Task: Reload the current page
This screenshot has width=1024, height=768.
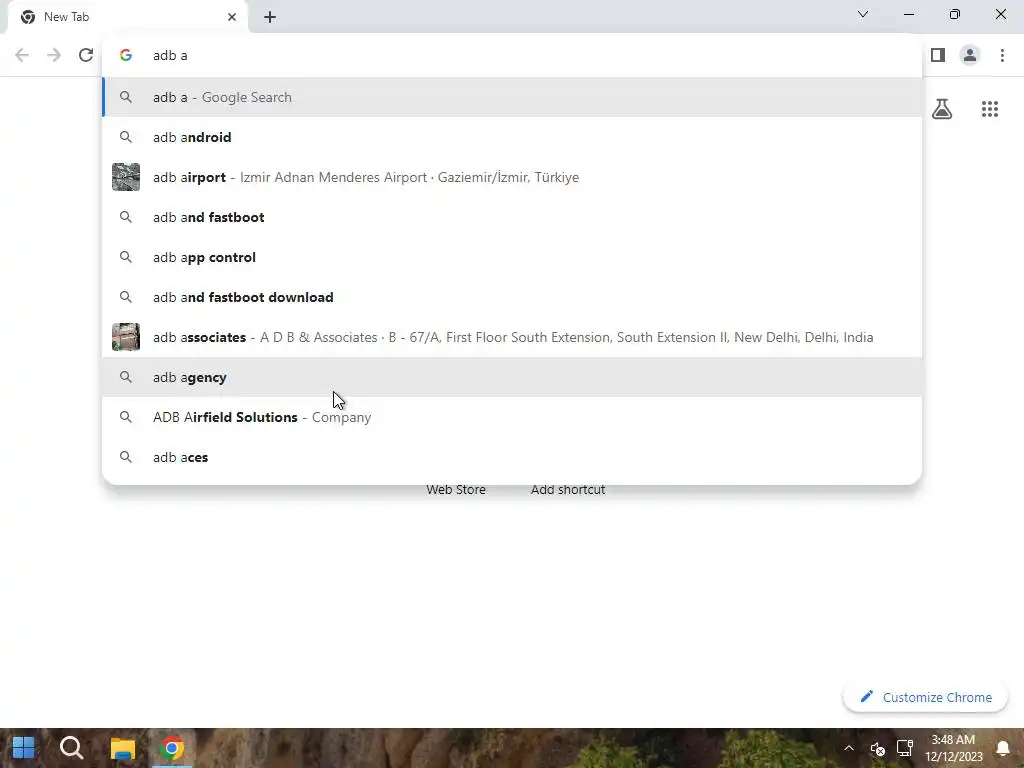Action: pyautogui.click(x=86, y=55)
